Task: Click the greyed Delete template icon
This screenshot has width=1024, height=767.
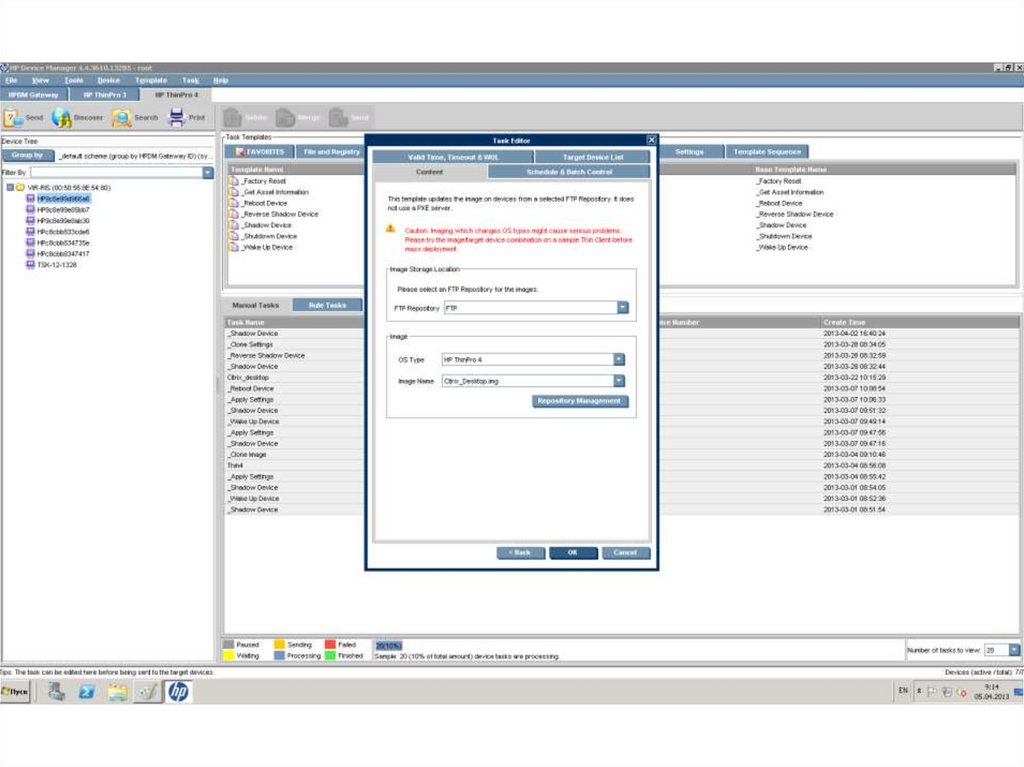Action: pyautogui.click(x=232, y=118)
